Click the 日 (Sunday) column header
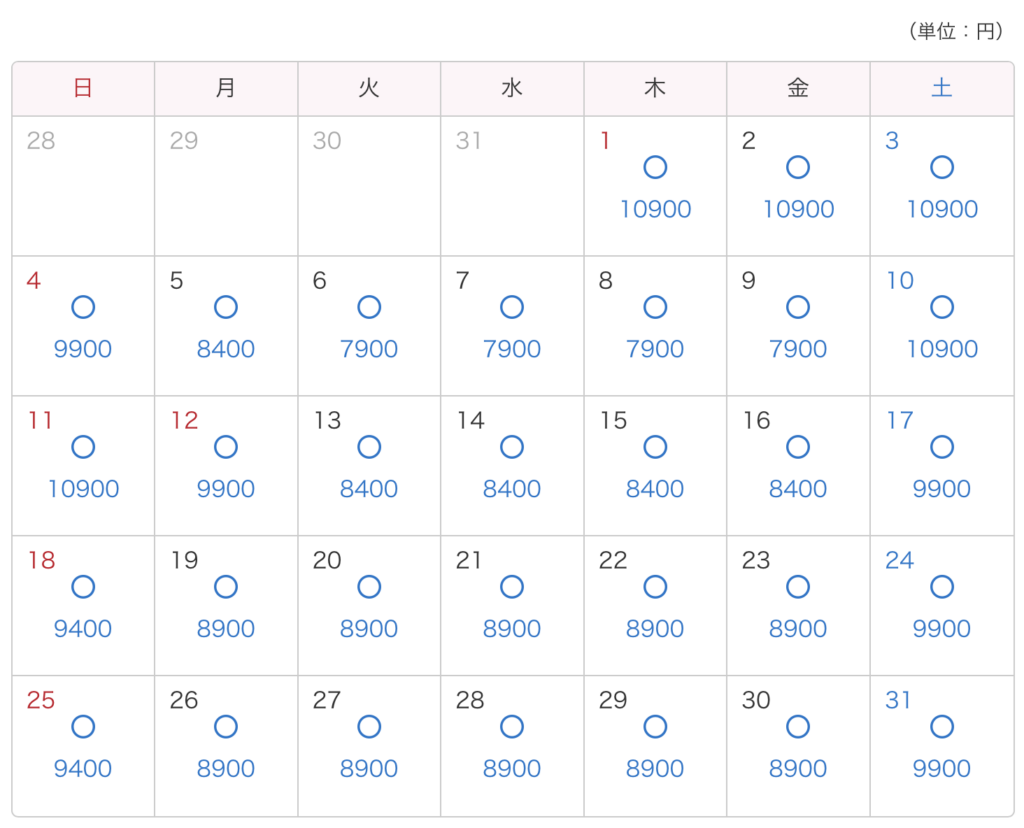 click(83, 89)
